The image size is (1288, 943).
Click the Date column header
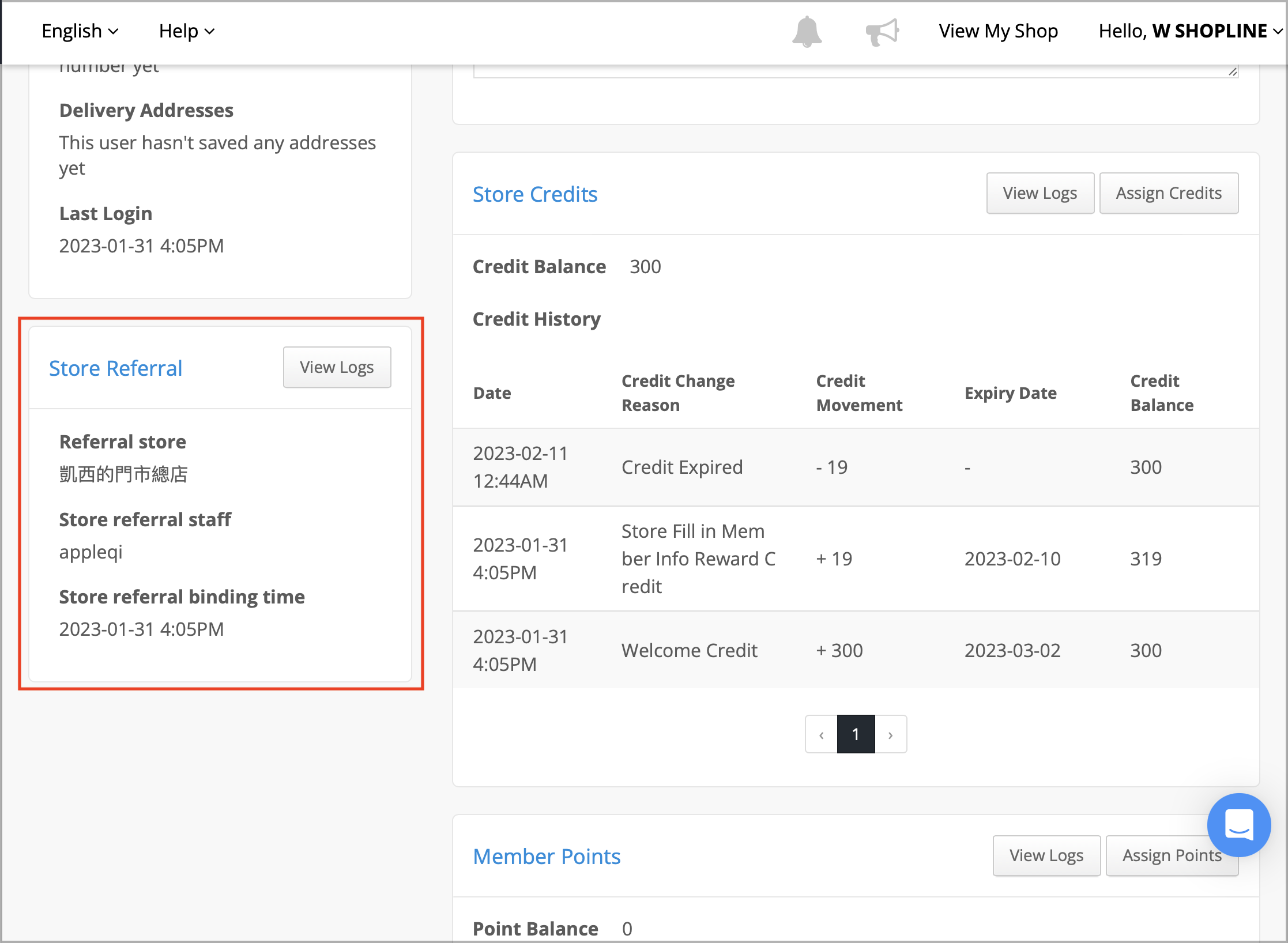pos(492,393)
